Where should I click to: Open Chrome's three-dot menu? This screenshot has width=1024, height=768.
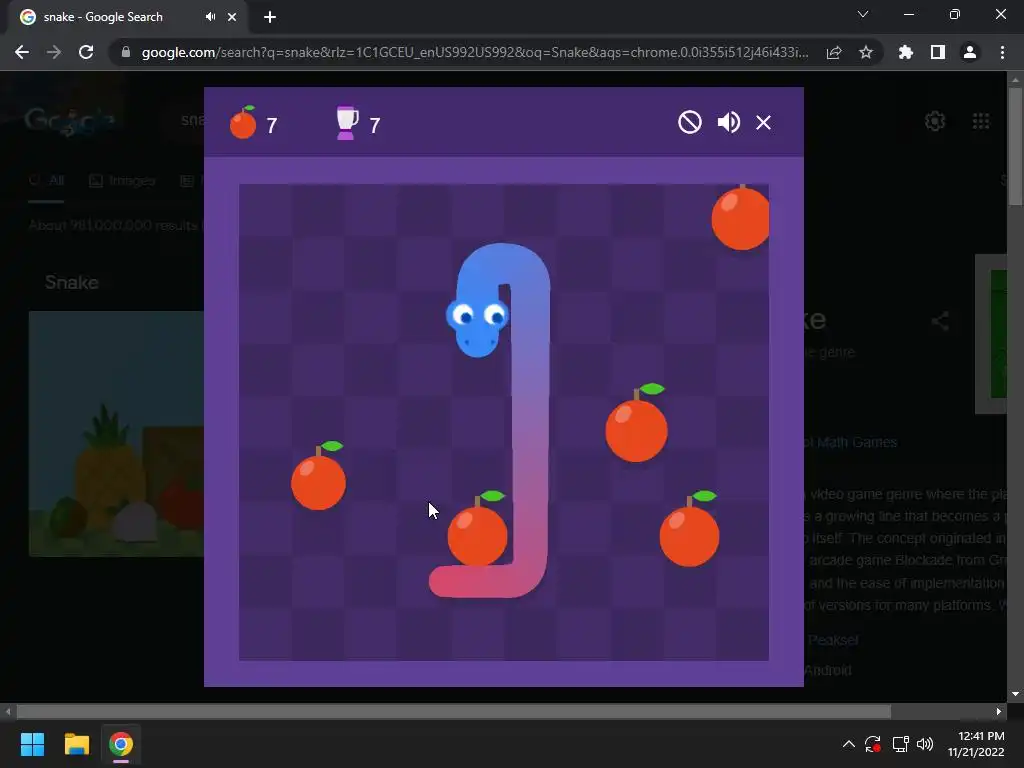(1002, 52)
